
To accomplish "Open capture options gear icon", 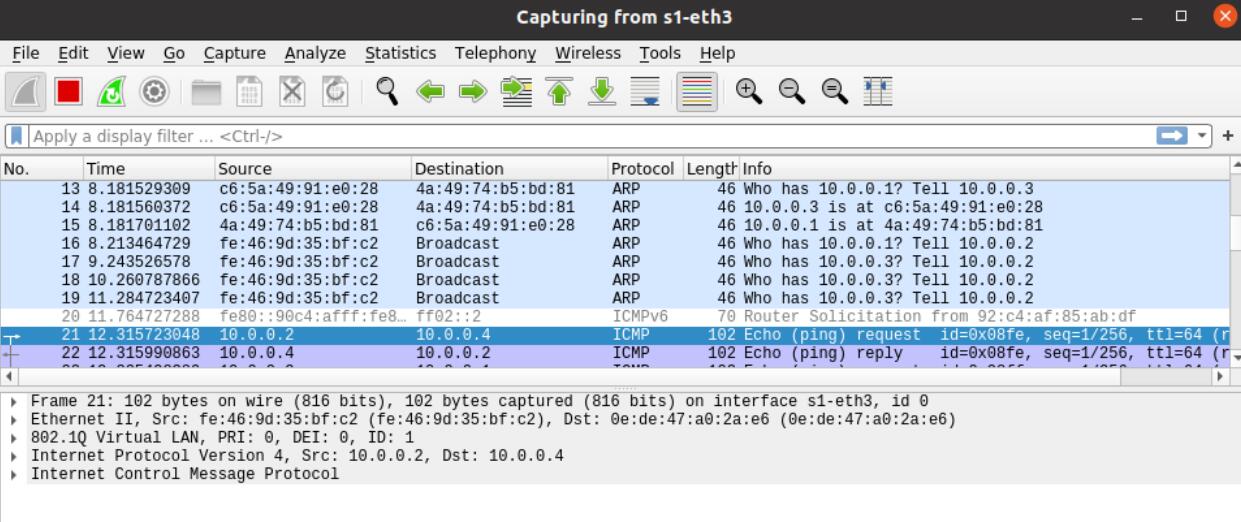I will 154,93.
